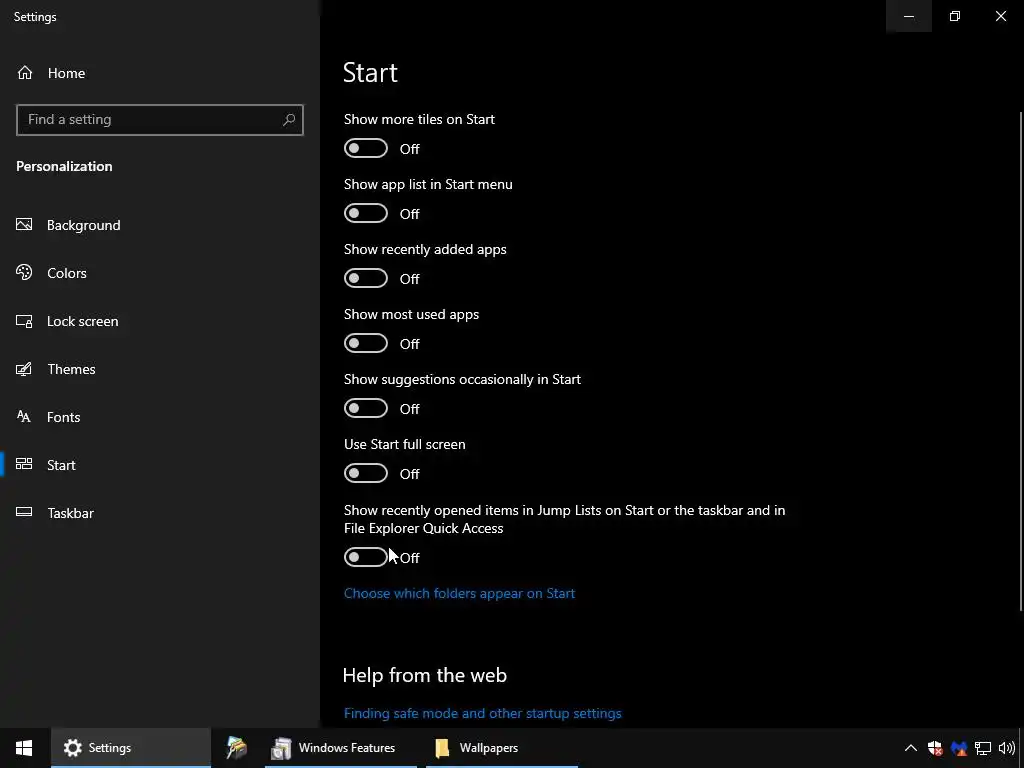This screenshot has width=1024, height=768.
Task: Click the Home house icon
Action: click(25, 72)
